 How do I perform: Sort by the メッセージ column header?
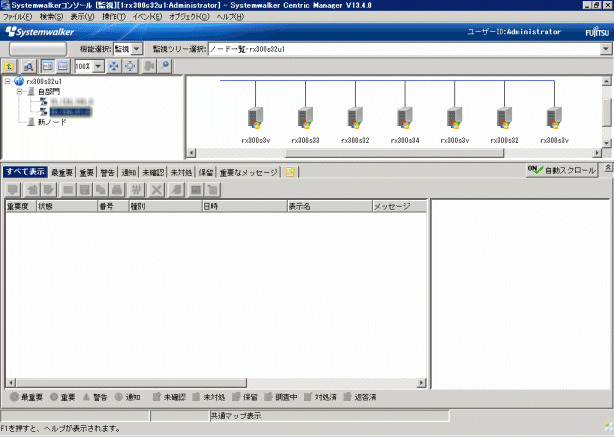coord(399,206)
